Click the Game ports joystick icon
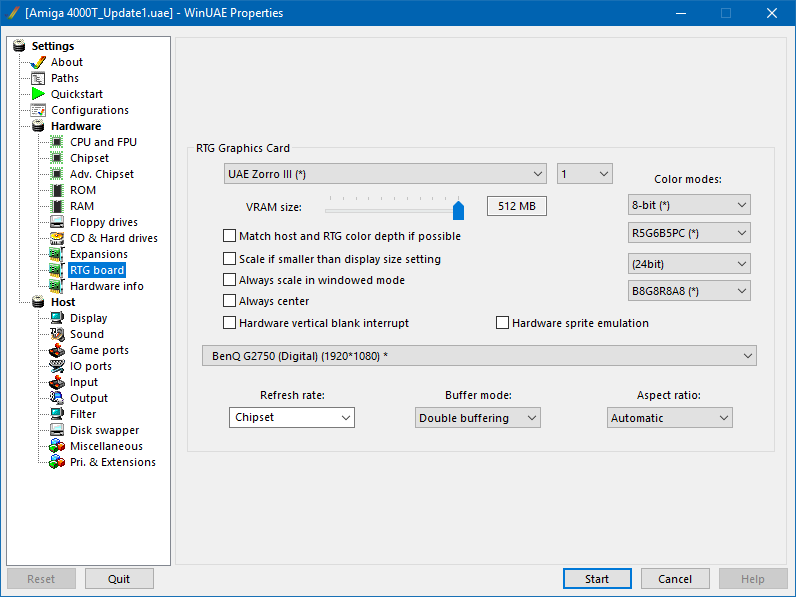The width and height of the screenshot is (796, 597). (x=57, y=350)
